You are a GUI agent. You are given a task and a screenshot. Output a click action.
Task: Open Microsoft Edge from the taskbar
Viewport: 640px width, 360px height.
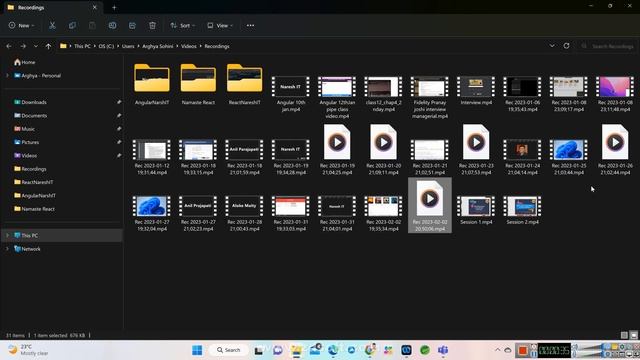pyautogui.click(x=333, y=350)
